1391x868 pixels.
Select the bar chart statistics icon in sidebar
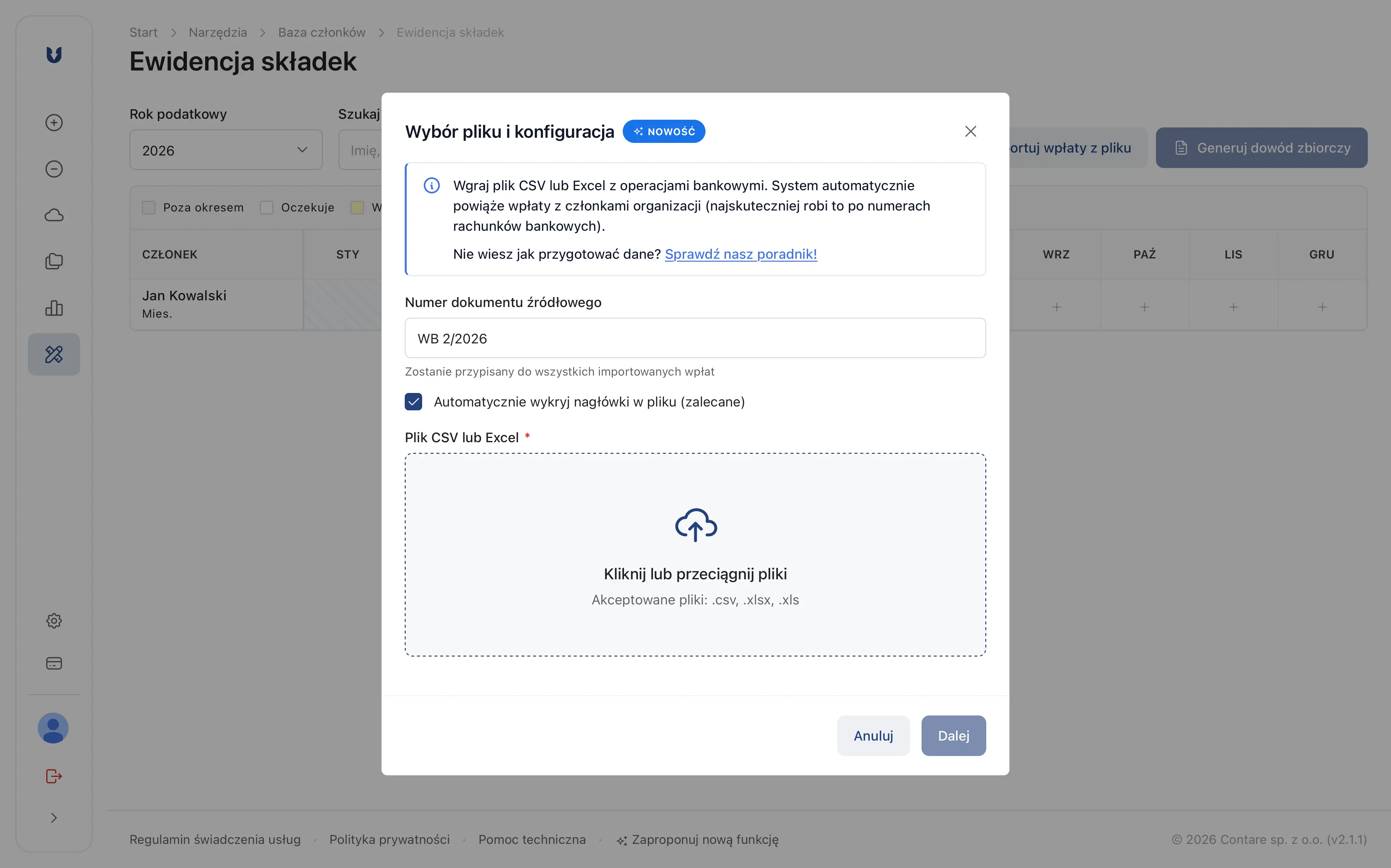click(x=53, y=308)
